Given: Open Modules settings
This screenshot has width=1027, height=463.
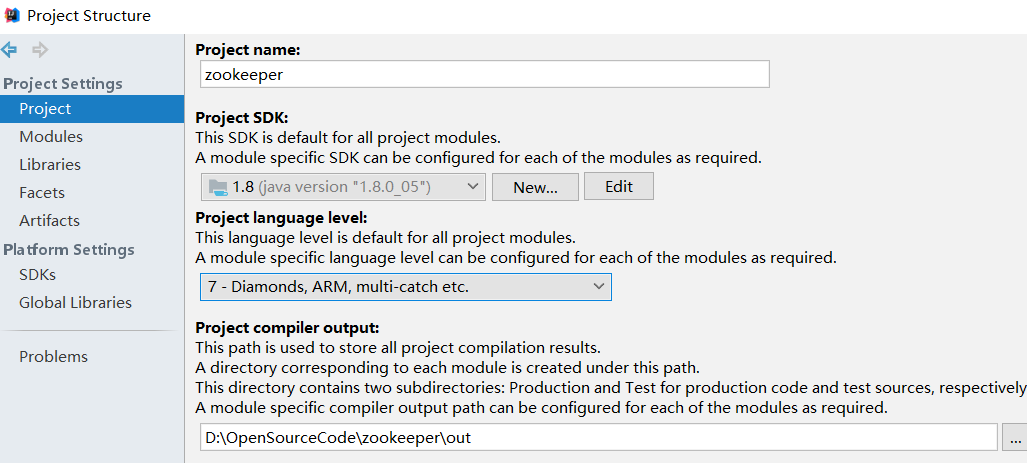Looking at the screenshot, I should point(51,137).
